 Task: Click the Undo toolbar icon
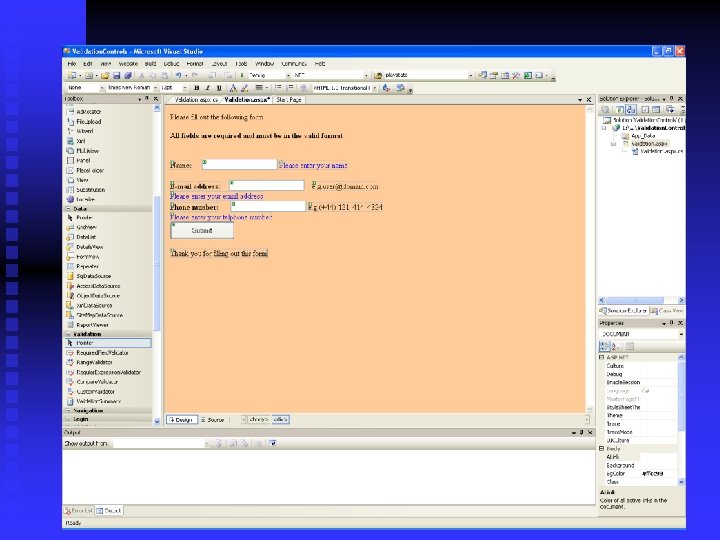178,75
